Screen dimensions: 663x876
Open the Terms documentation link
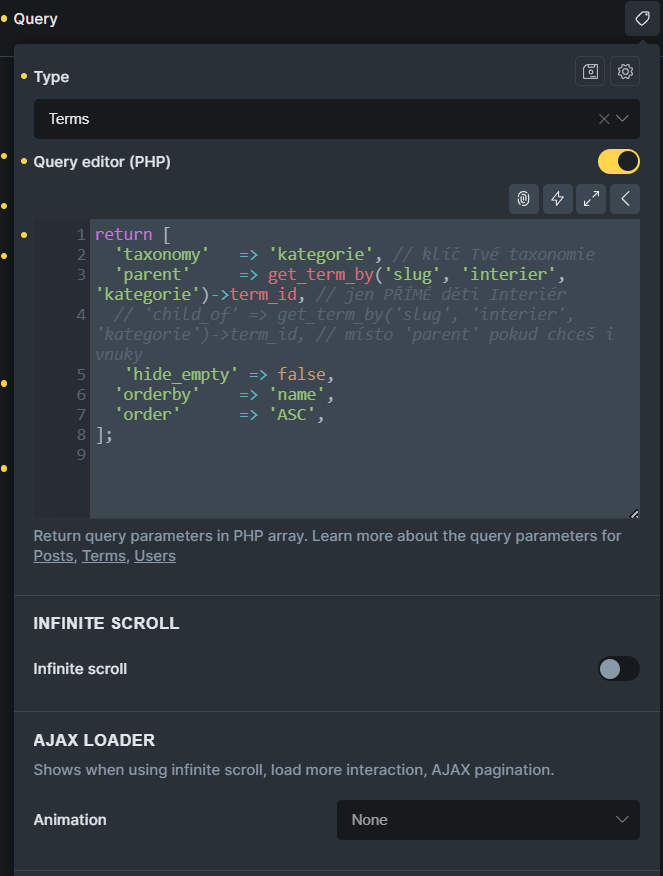coord(104,556)
